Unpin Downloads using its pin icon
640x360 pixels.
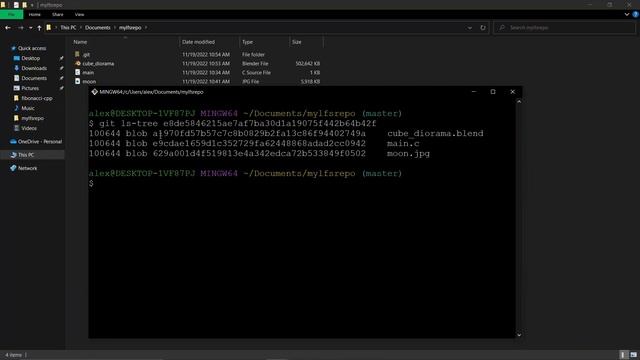tap(61, 68)
